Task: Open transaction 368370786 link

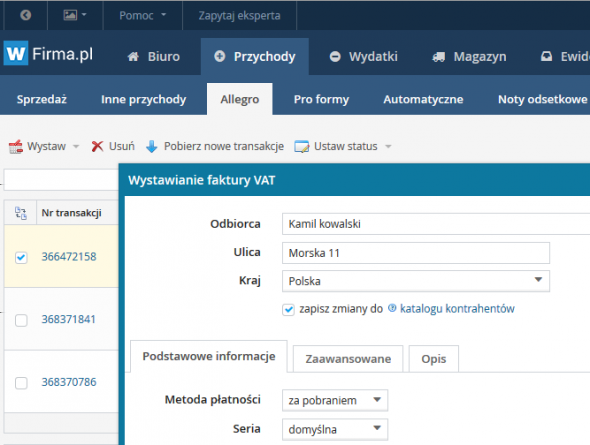Action: (x=69, y=382)
